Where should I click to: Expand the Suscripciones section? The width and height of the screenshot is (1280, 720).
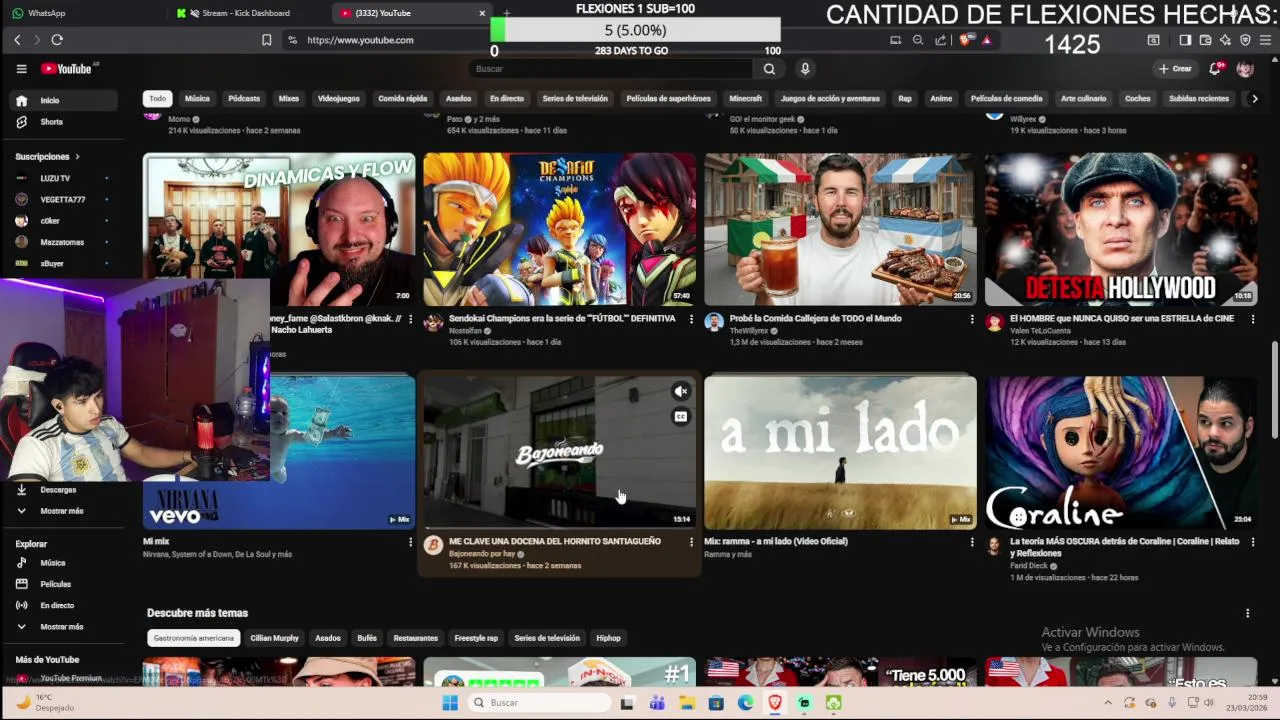click(x=47, y=157)
